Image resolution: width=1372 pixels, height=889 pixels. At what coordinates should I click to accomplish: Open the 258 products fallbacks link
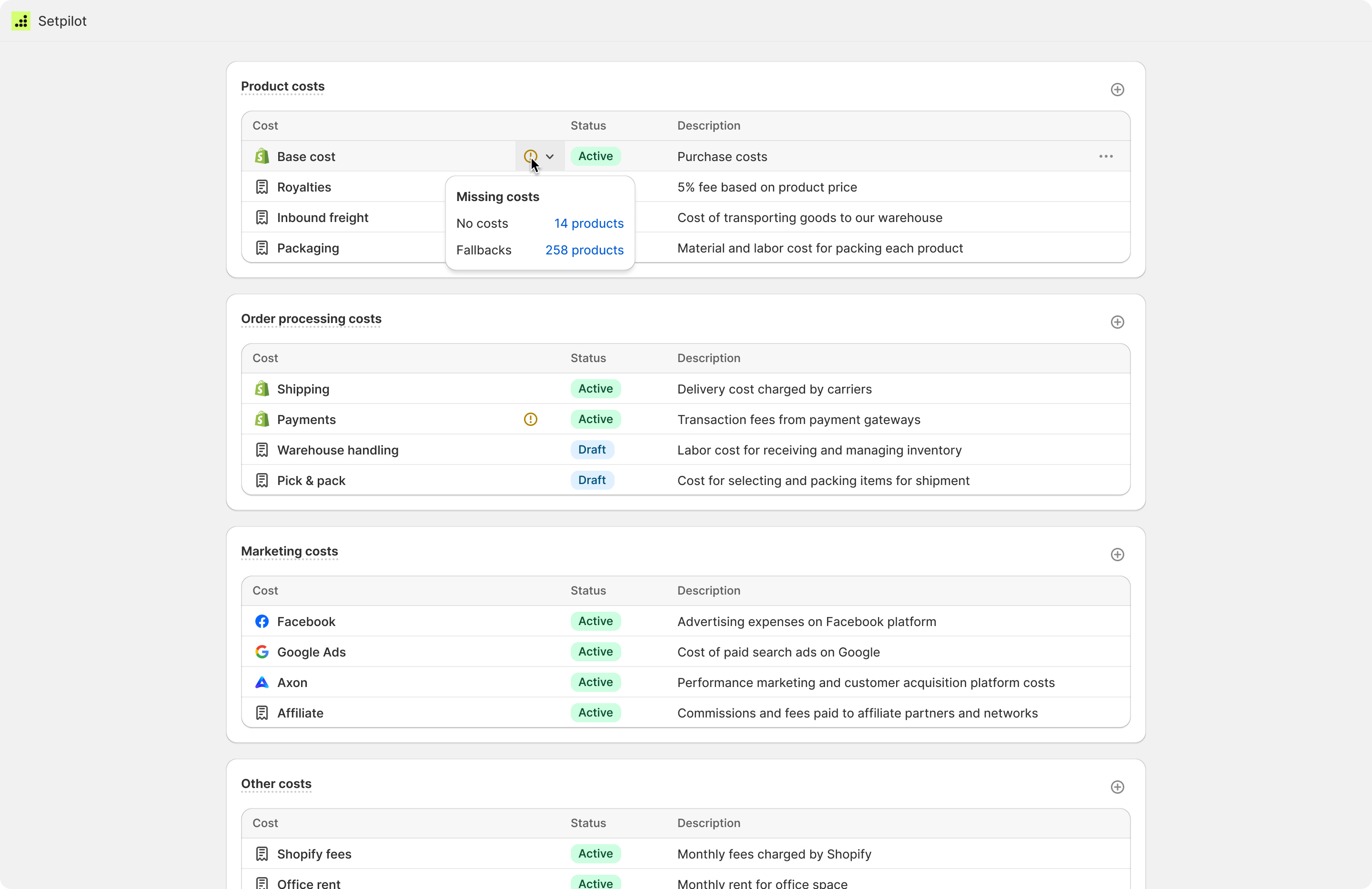click(x=584, y=250)
